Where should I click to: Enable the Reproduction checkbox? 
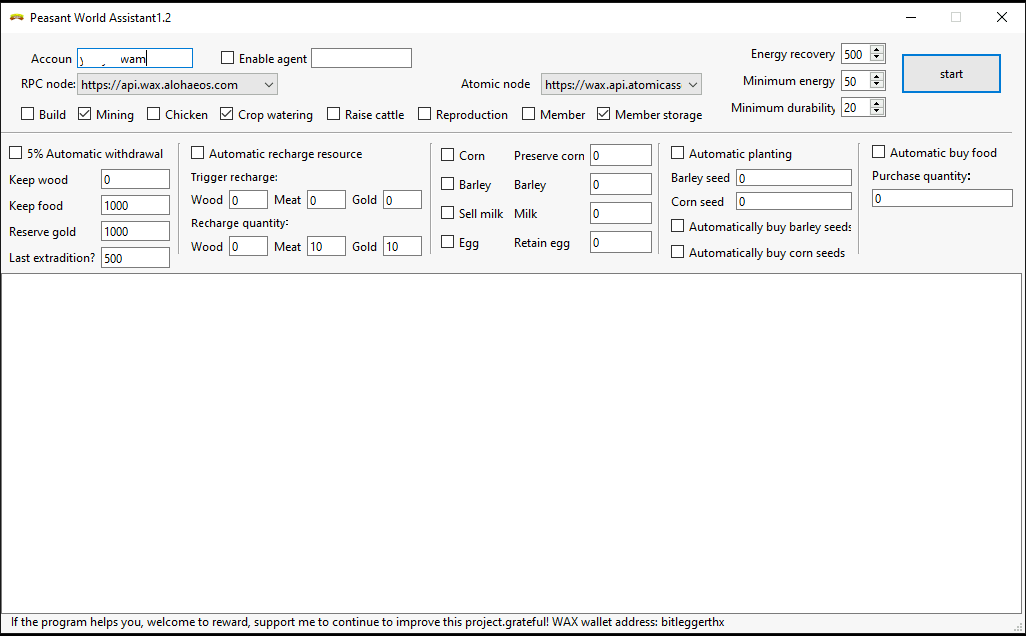pyautogui.click(x=425, y=114)
